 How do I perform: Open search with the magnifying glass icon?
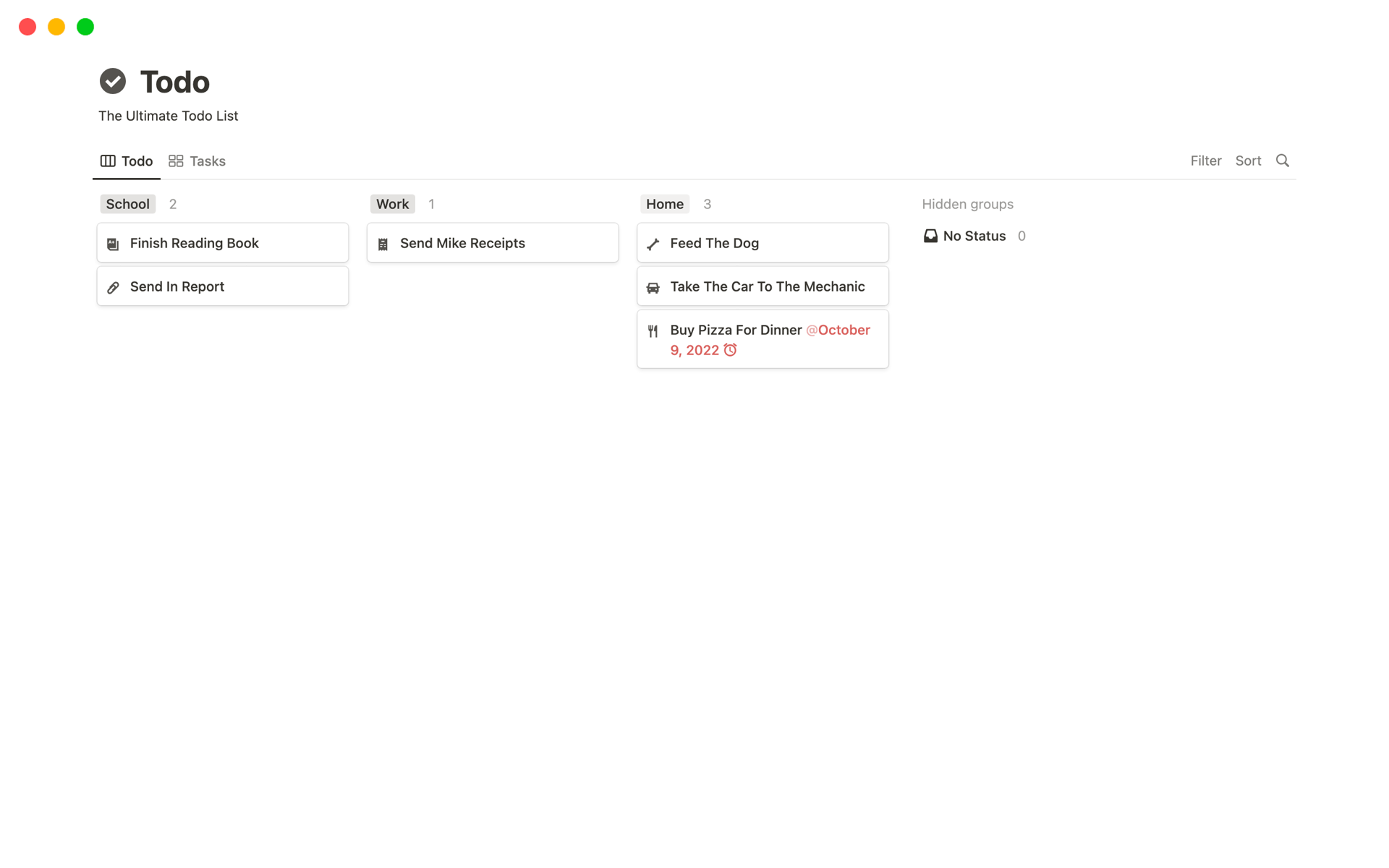coord(1283,161)
